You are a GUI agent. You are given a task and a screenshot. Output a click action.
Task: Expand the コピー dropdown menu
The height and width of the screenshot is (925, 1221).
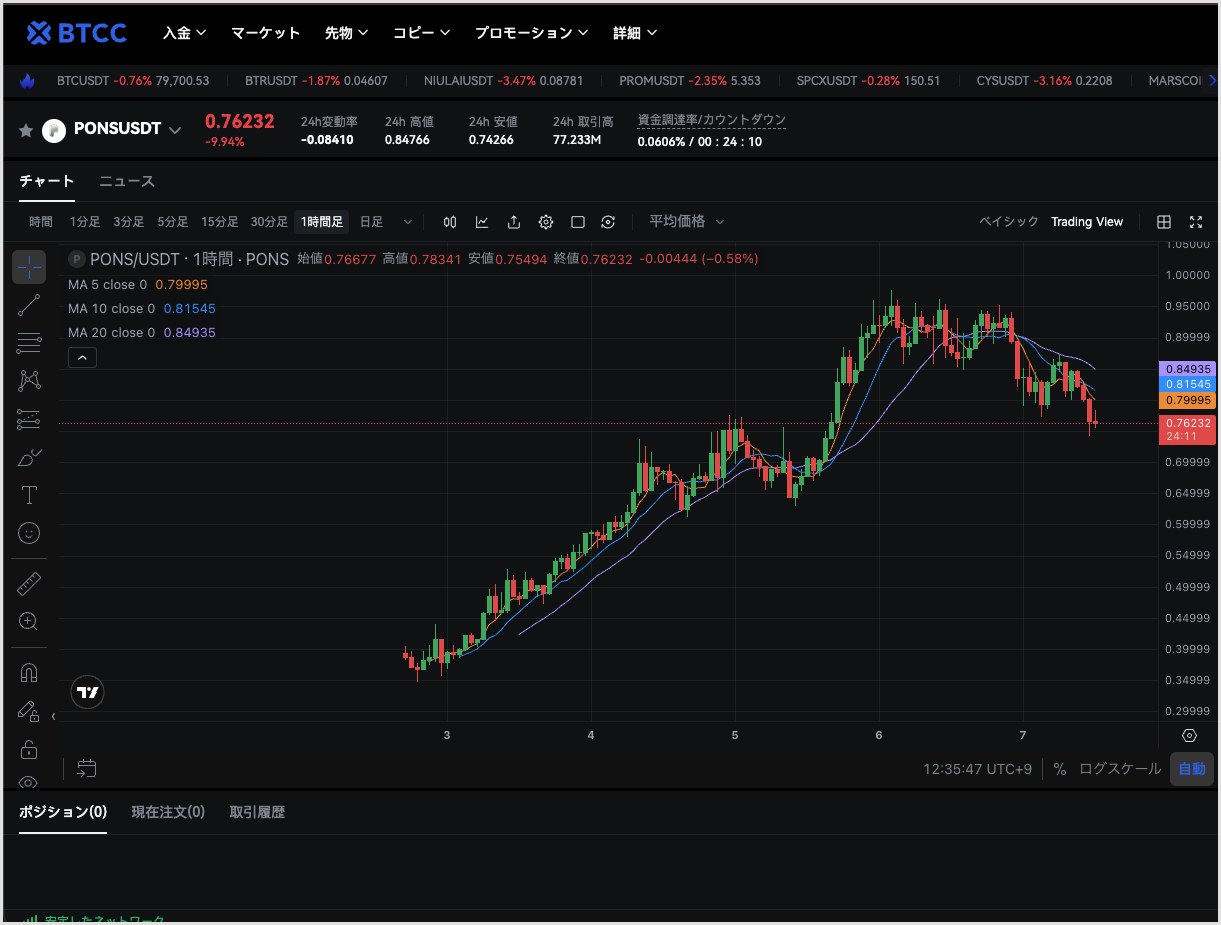point(421,33)
